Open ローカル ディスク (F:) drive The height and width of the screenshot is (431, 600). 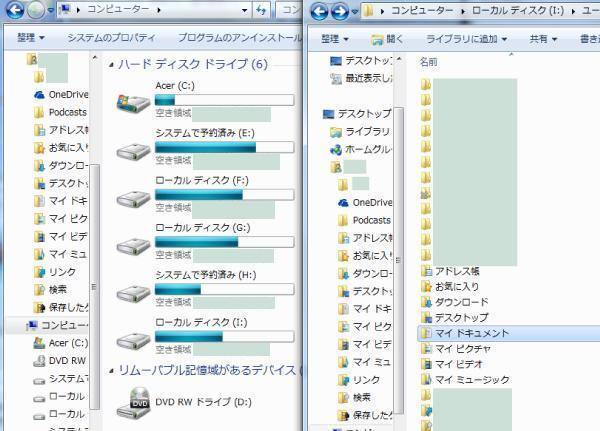131,197
